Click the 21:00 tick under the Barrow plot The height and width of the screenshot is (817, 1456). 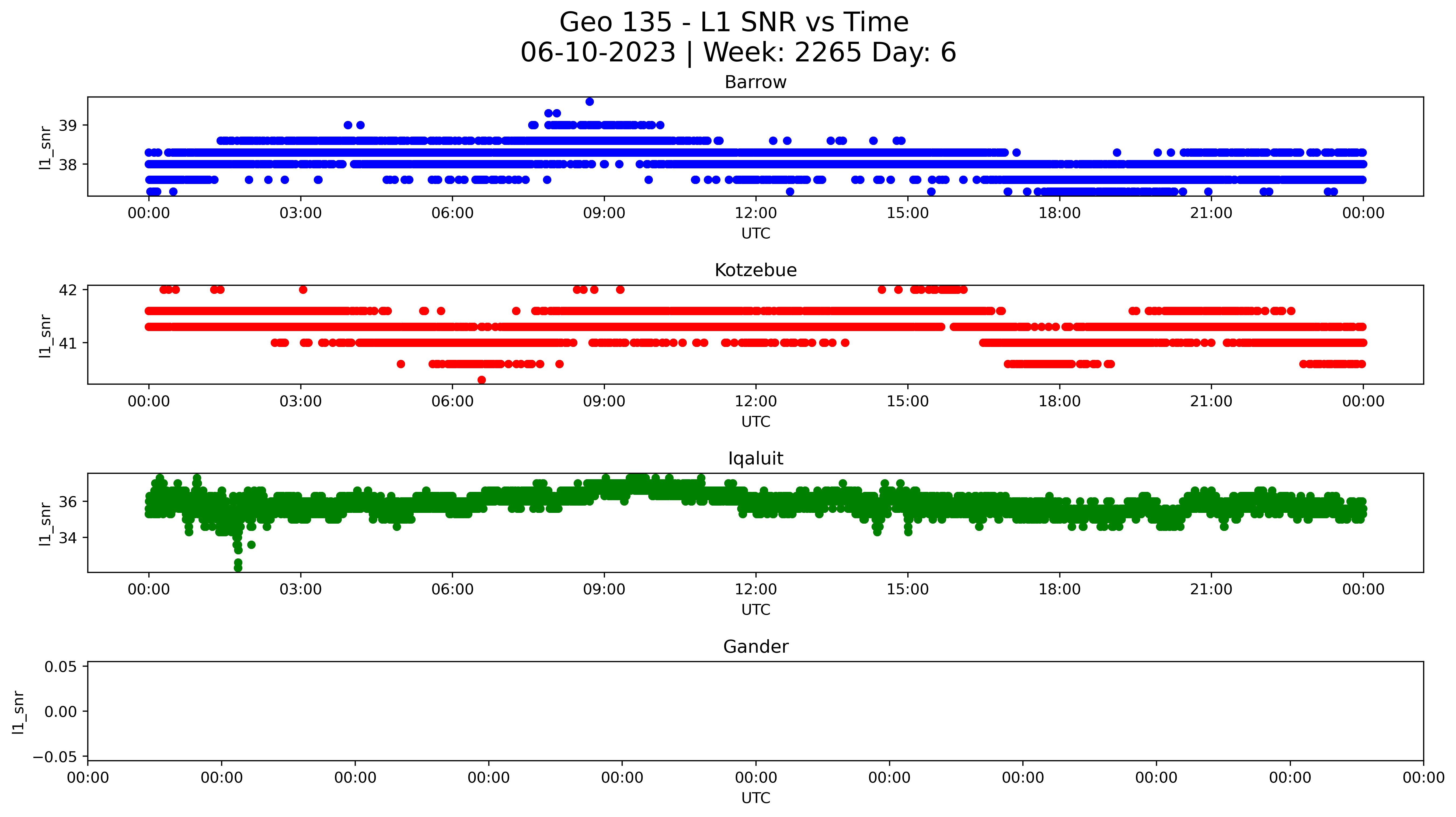1211,213
